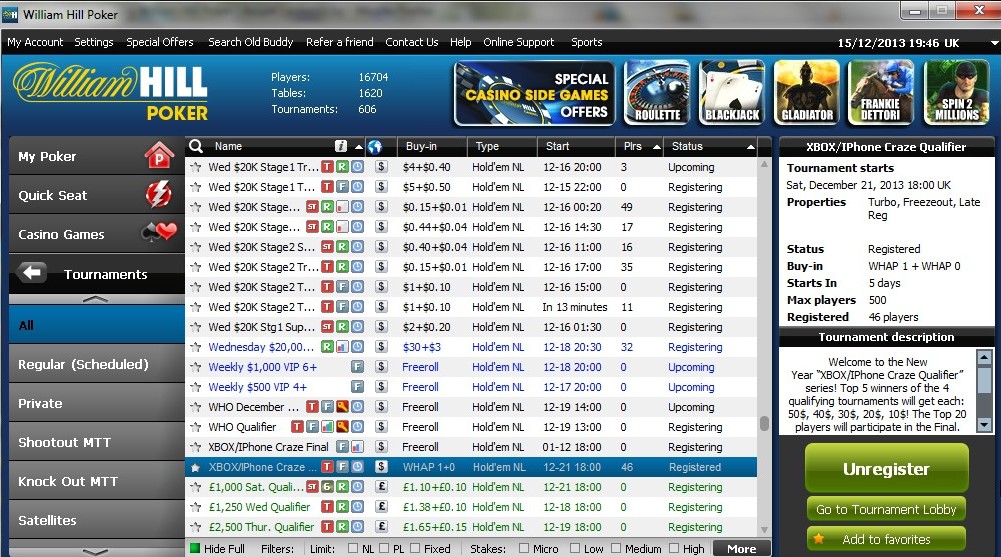Click clock icon on WHO Qualifier row
Image resolution: width=1001 pixels, height=557 pixels.
click(x=358, y=427)
